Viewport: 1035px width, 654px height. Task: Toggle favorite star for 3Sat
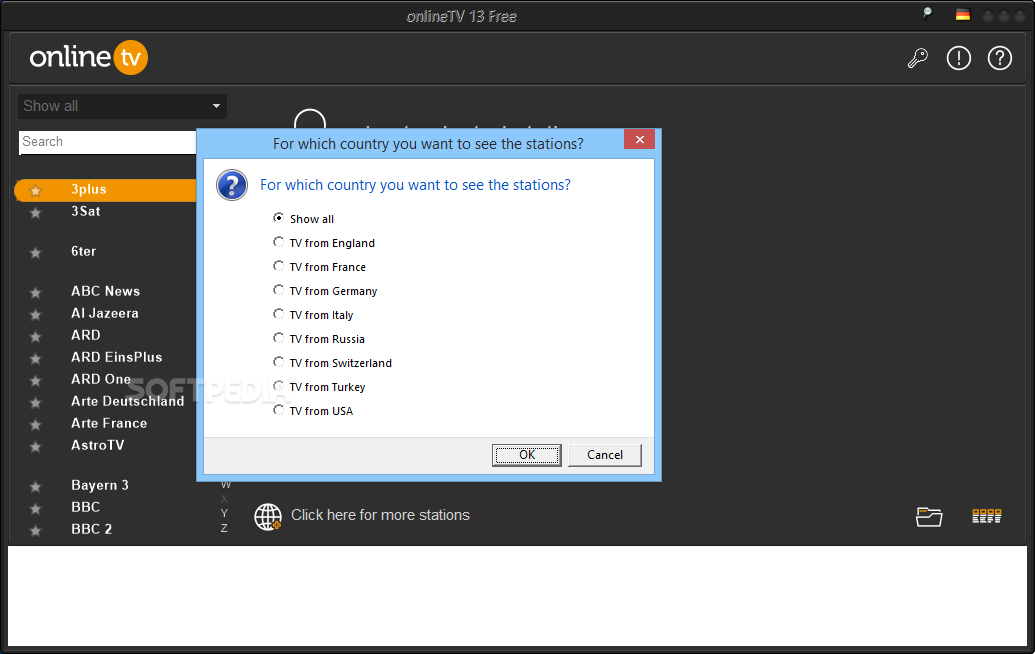36,213
